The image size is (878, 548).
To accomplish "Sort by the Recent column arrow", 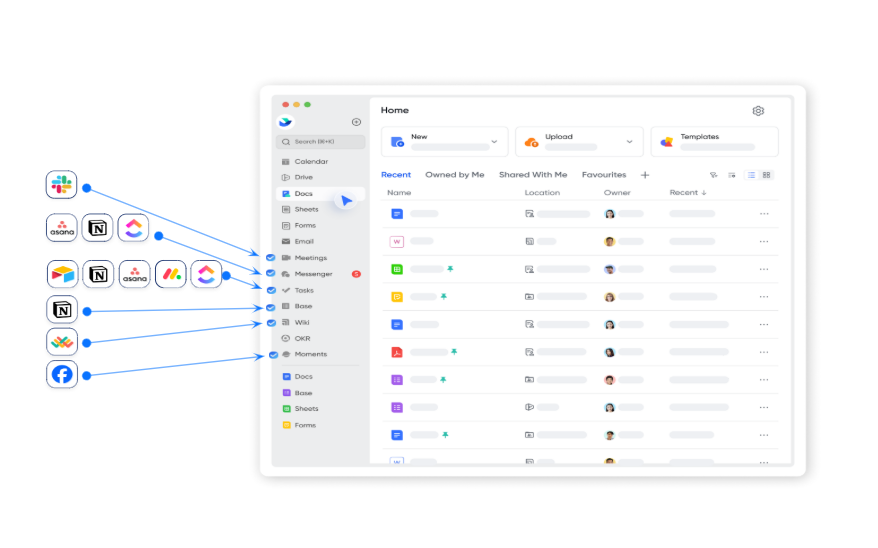I will tap(704, 193).
